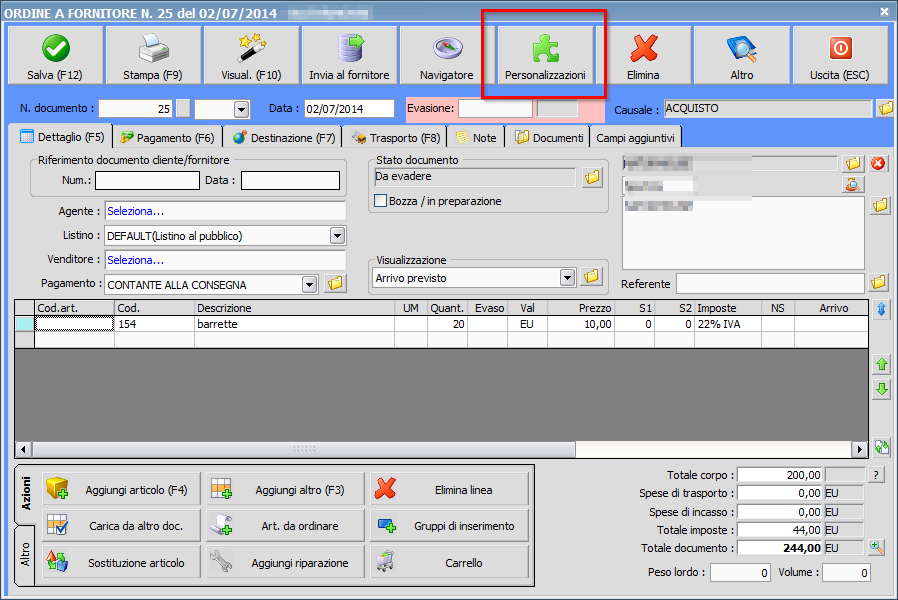The height and width of the screenshot is (600, 898).
Task: Click Art. da ordinare button
Action: [285, 526]
